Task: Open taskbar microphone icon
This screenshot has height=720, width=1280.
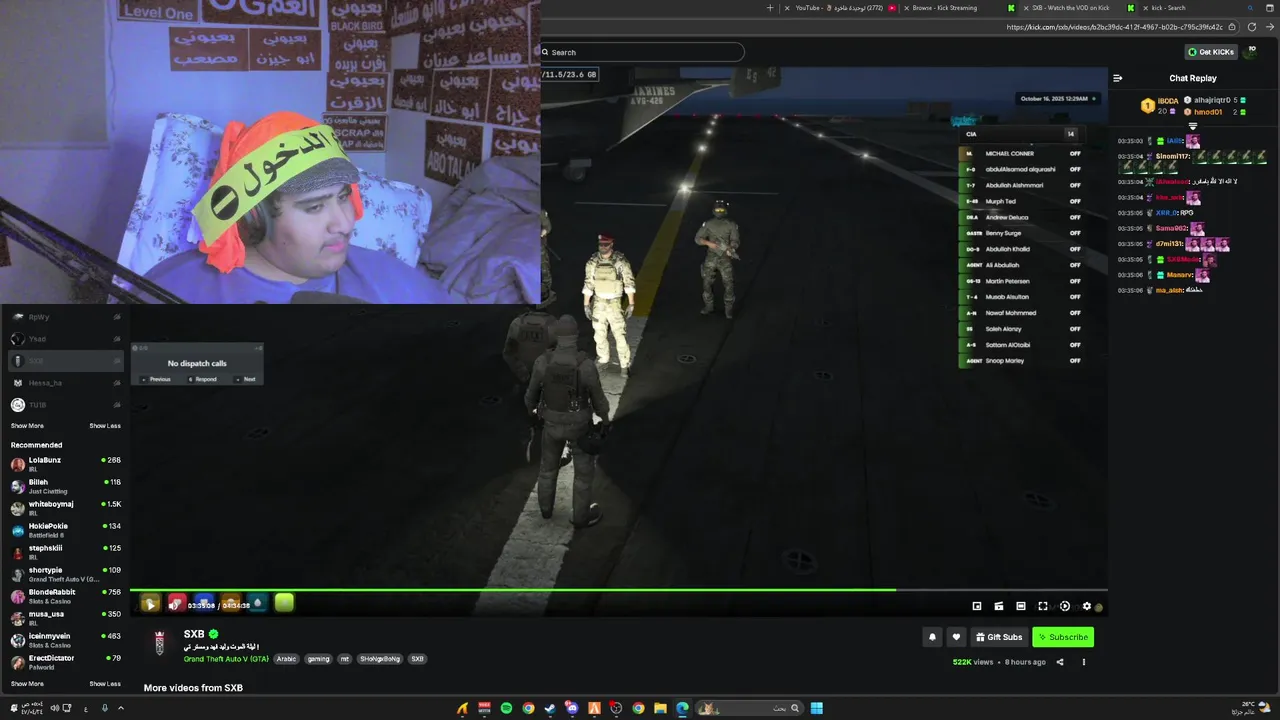Action: click(105, 708)
